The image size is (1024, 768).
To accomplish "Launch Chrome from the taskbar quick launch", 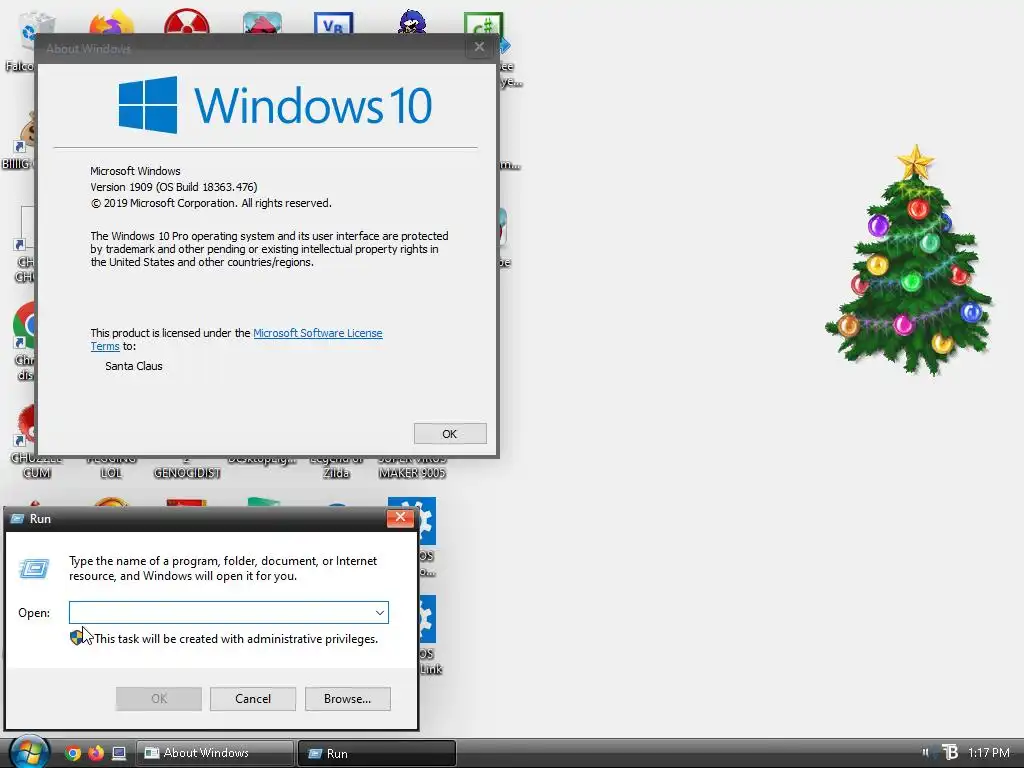I will 73,753.
